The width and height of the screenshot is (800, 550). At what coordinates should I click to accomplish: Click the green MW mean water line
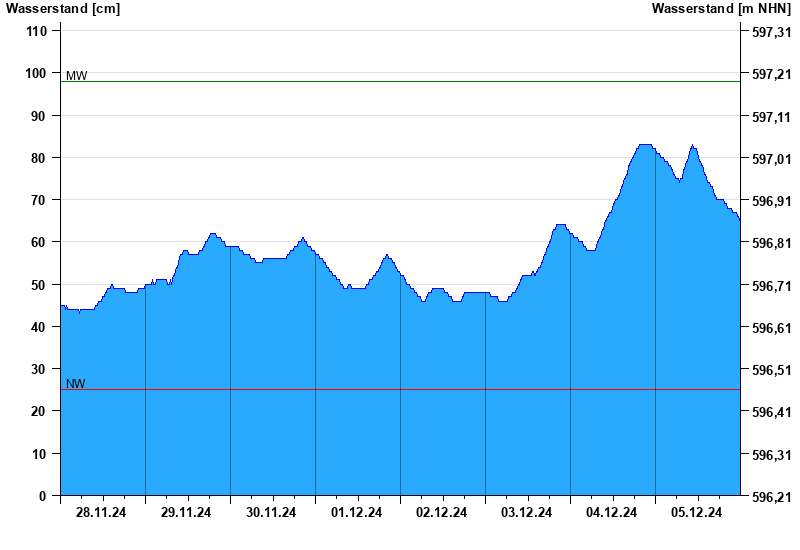click(x=401, y=82)
